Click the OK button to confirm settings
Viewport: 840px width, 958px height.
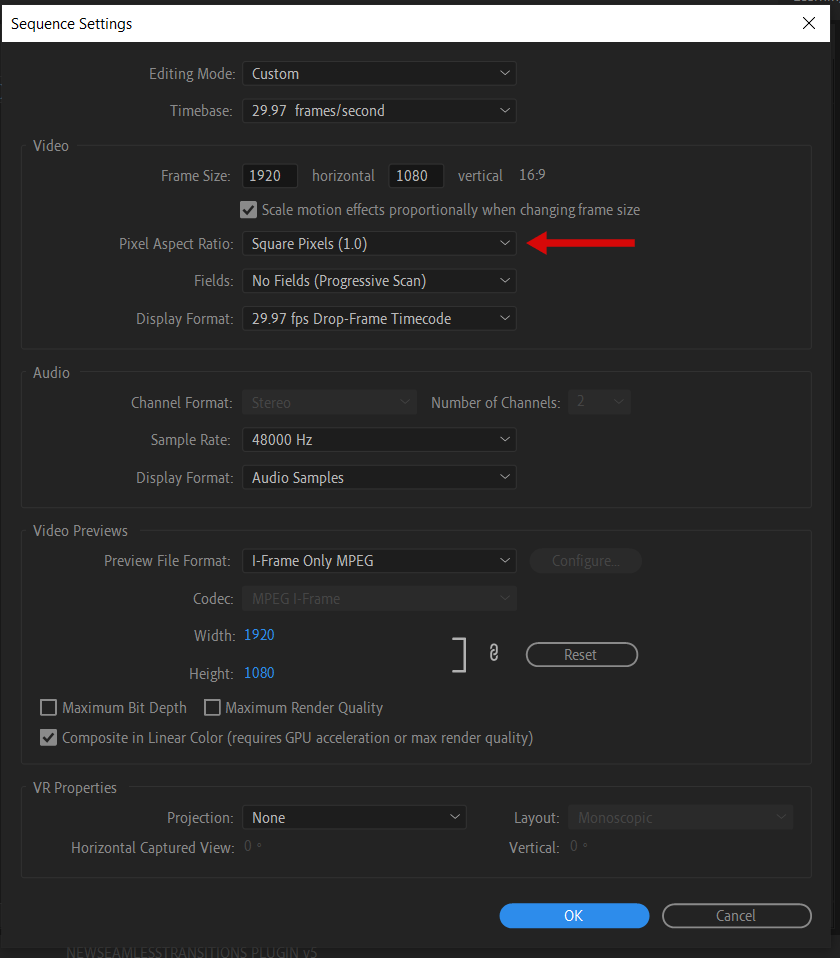(x=574, y=916)
